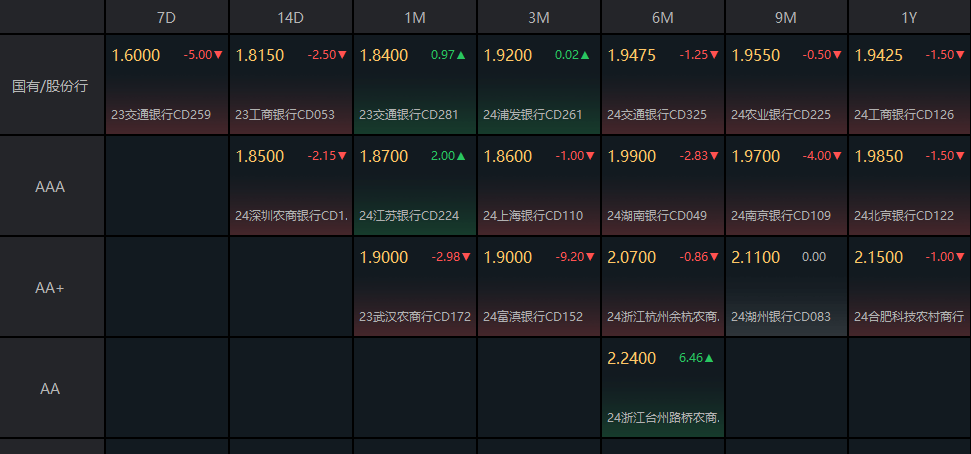
Task: Open the 23交通银行CD259 bond link
Action: tap(161, 115)
